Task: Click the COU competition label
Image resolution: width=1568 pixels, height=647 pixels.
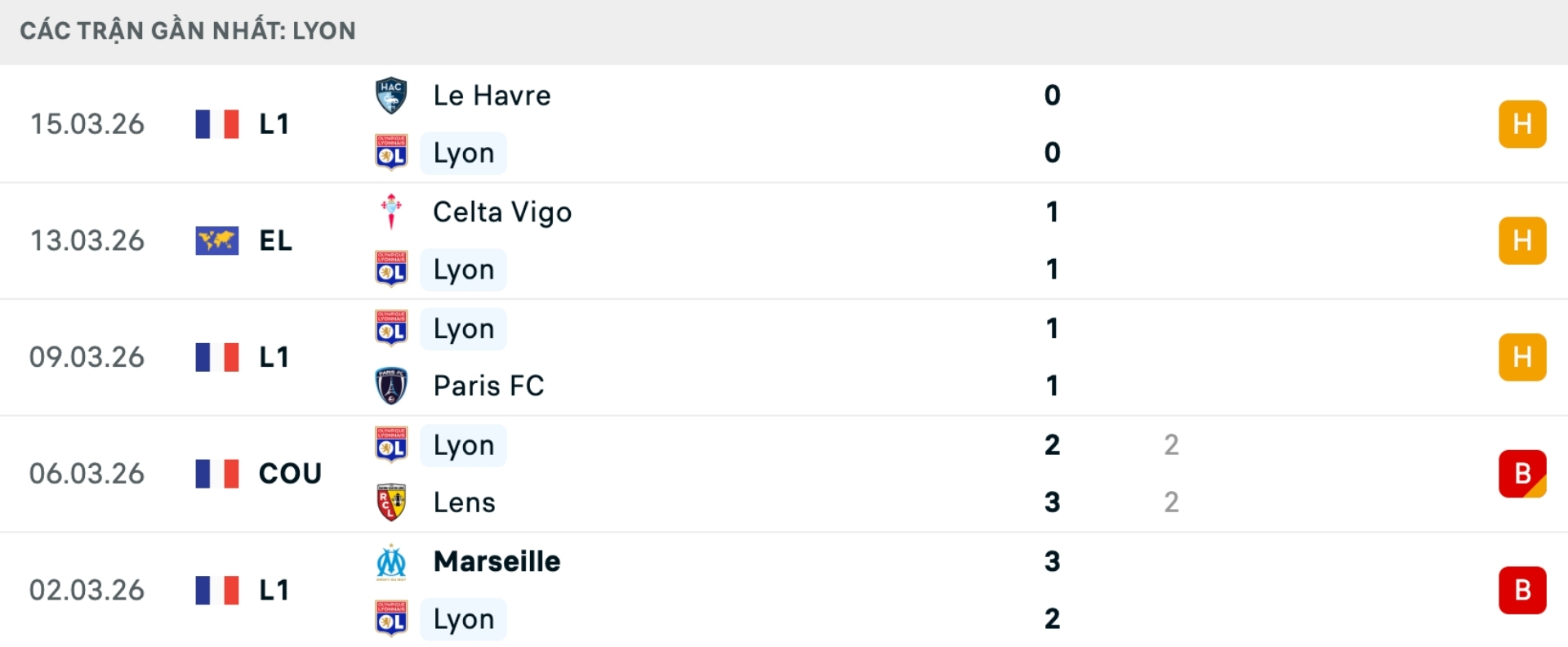Action: tap(290, 474)
